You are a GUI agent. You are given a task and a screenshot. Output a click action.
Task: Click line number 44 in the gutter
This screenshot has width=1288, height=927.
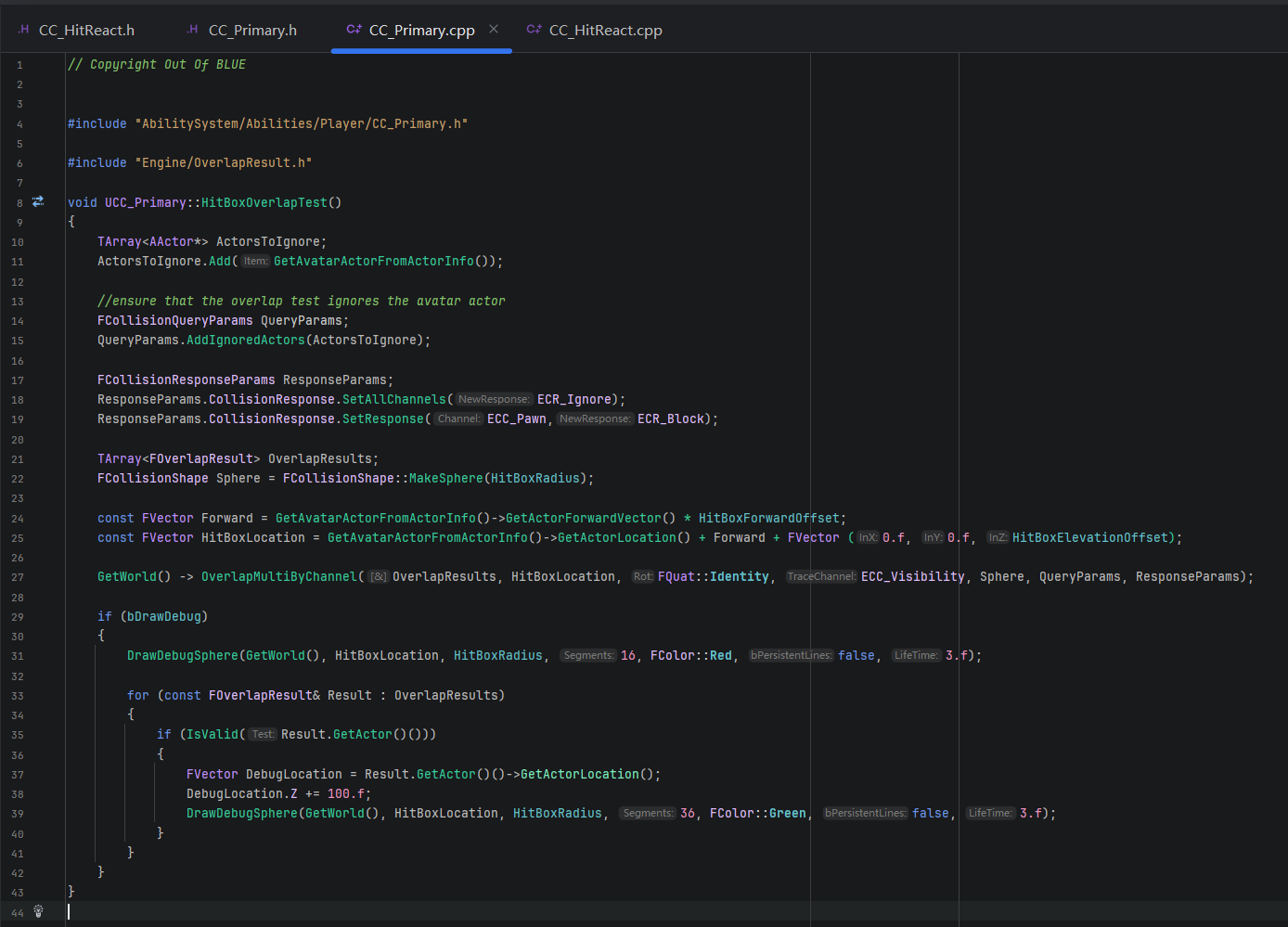tap(18, 912)
